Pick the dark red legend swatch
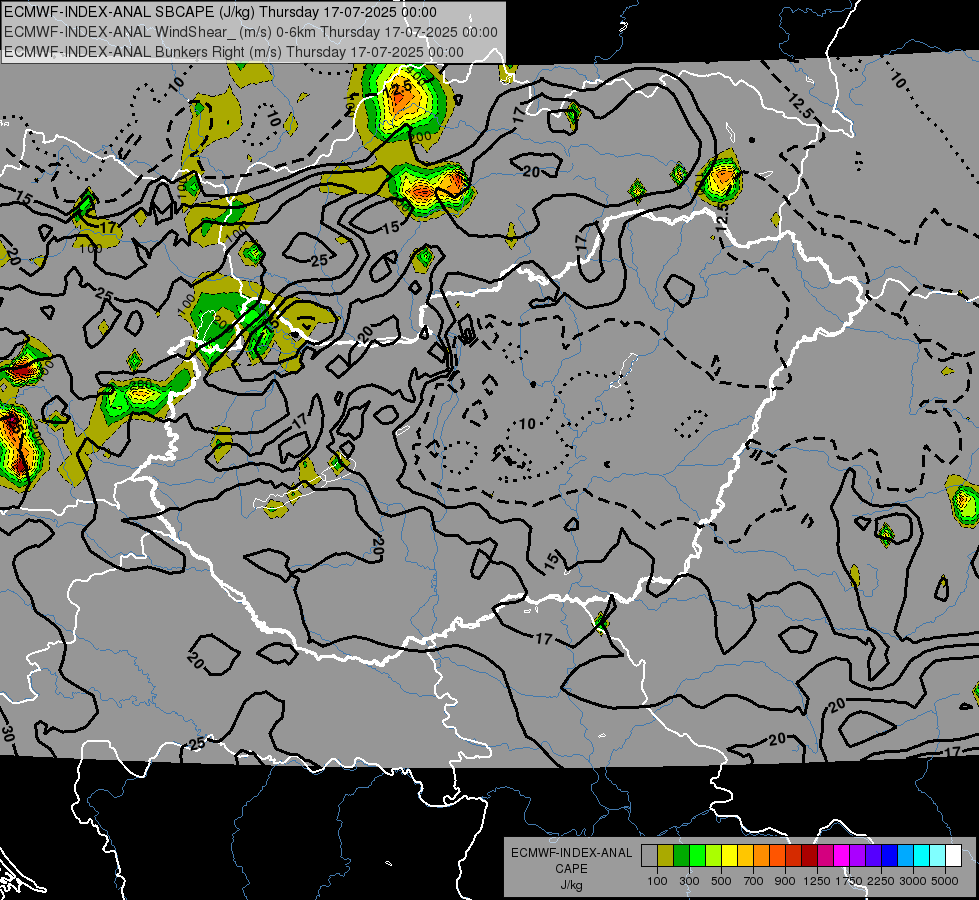 coord(810,856)
